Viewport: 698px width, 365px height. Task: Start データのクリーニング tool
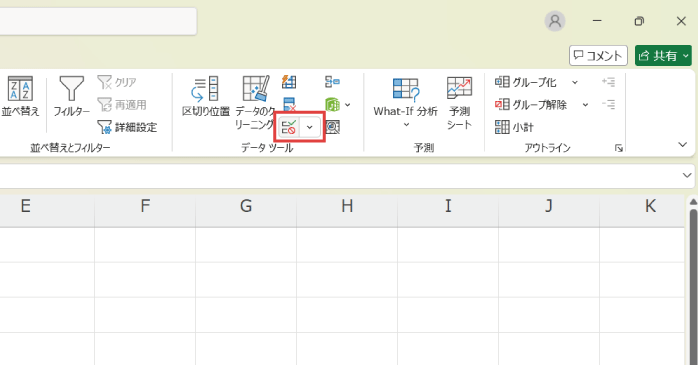pyautogui.click(x=255, y=103)
